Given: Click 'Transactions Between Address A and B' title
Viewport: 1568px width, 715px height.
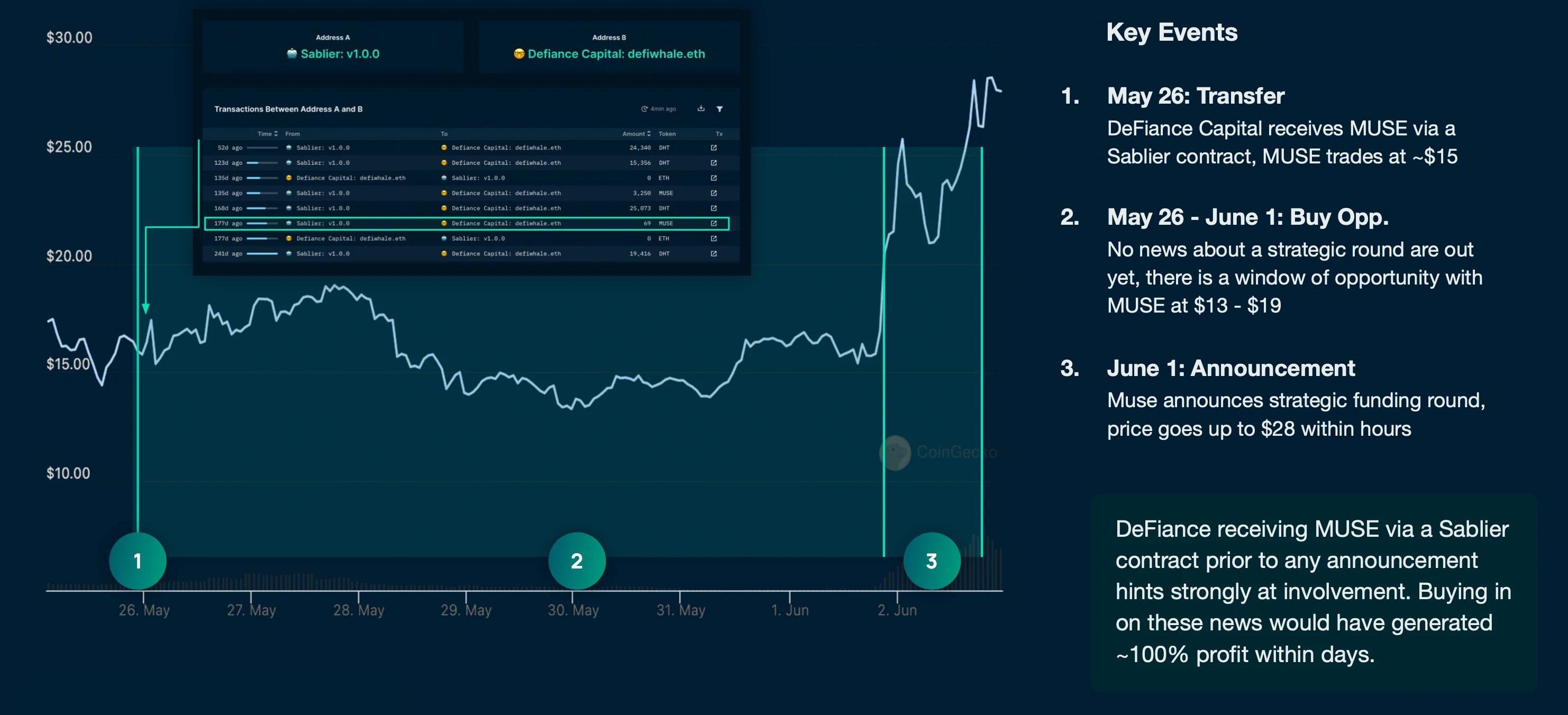Looking at the screenshot, I should [288, 109].
